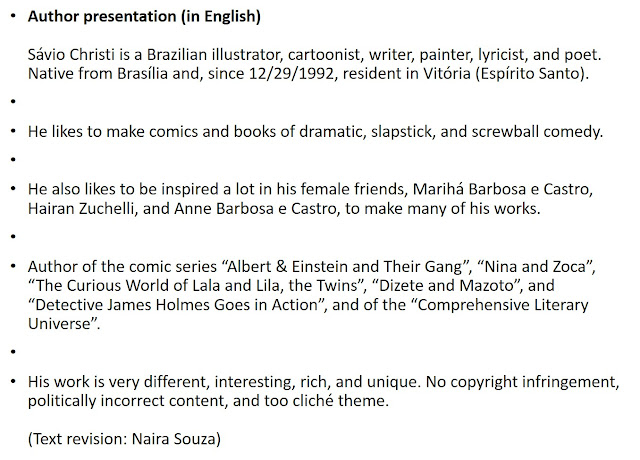
Task: Click the bullet before 'Author of the comic series'
Action: pyautogui.click(x=13, y=266)
